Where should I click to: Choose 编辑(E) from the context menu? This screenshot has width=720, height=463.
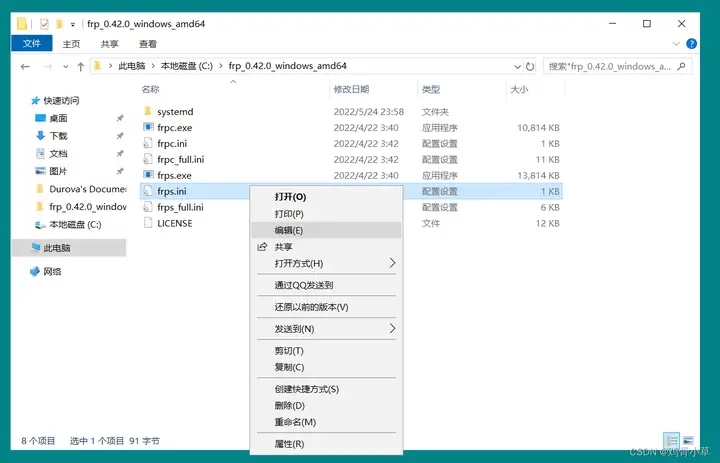tap(326, 231)
